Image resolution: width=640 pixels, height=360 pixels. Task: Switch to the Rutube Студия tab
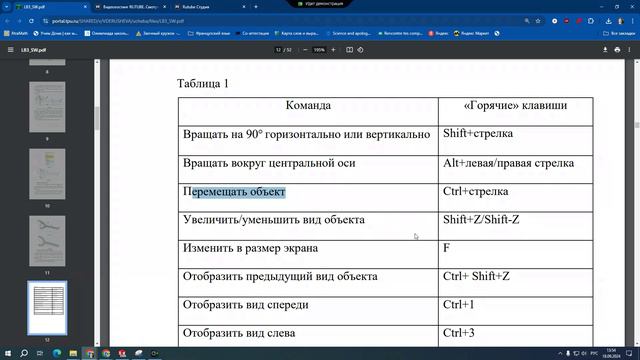pyautogui.click(x=210, y=7)
